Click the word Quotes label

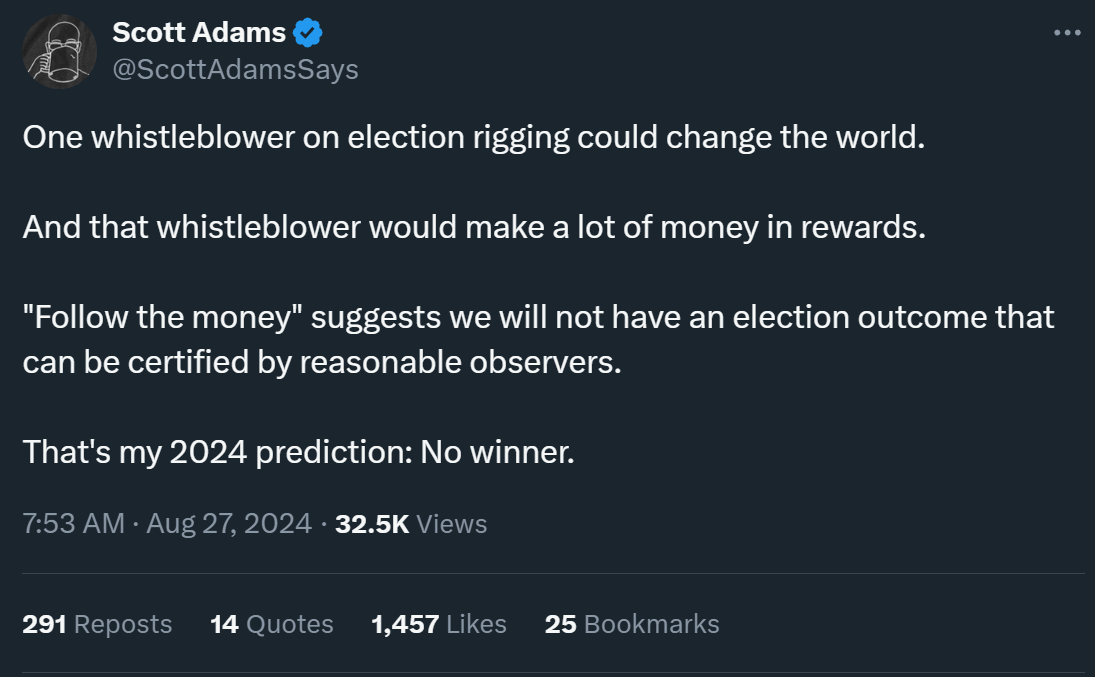pyautogui.click(x=290, y=624)
